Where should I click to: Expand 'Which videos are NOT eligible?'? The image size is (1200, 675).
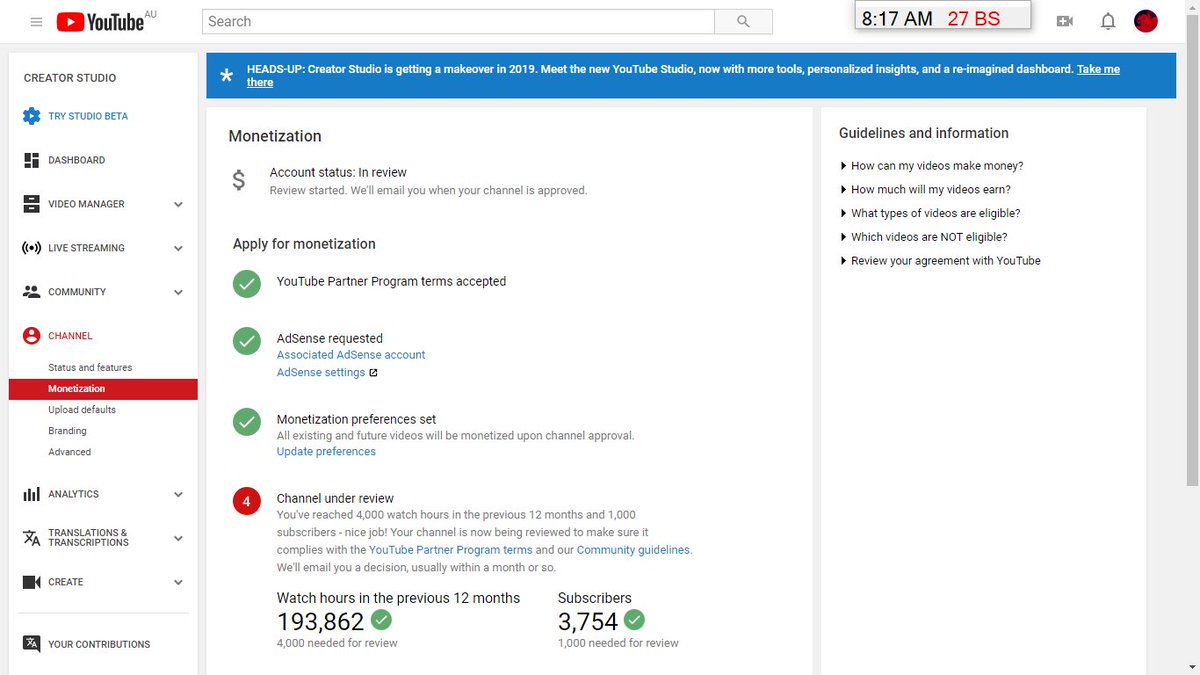coord(923,237)
